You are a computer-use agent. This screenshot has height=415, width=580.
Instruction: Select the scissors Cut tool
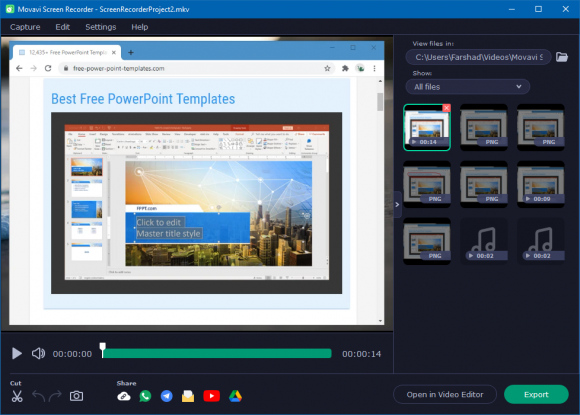(x=17, y=396)
